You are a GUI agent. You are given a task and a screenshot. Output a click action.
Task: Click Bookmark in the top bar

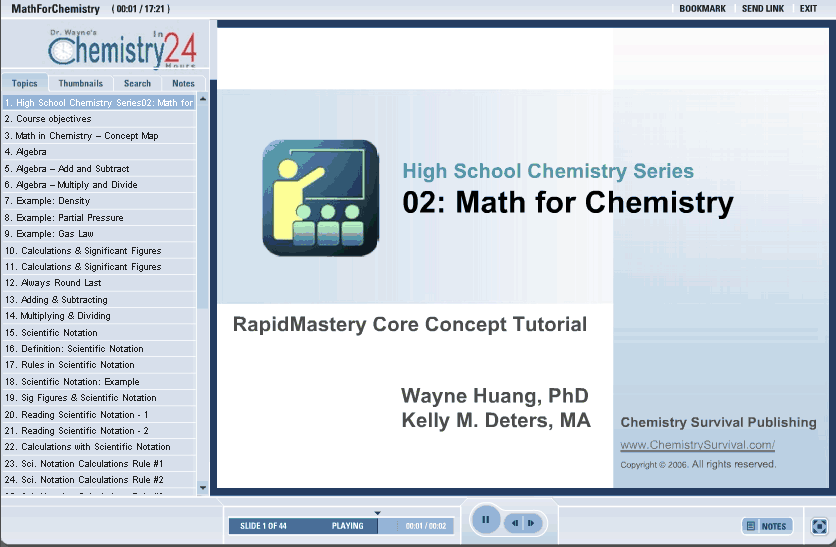(702, 9)
